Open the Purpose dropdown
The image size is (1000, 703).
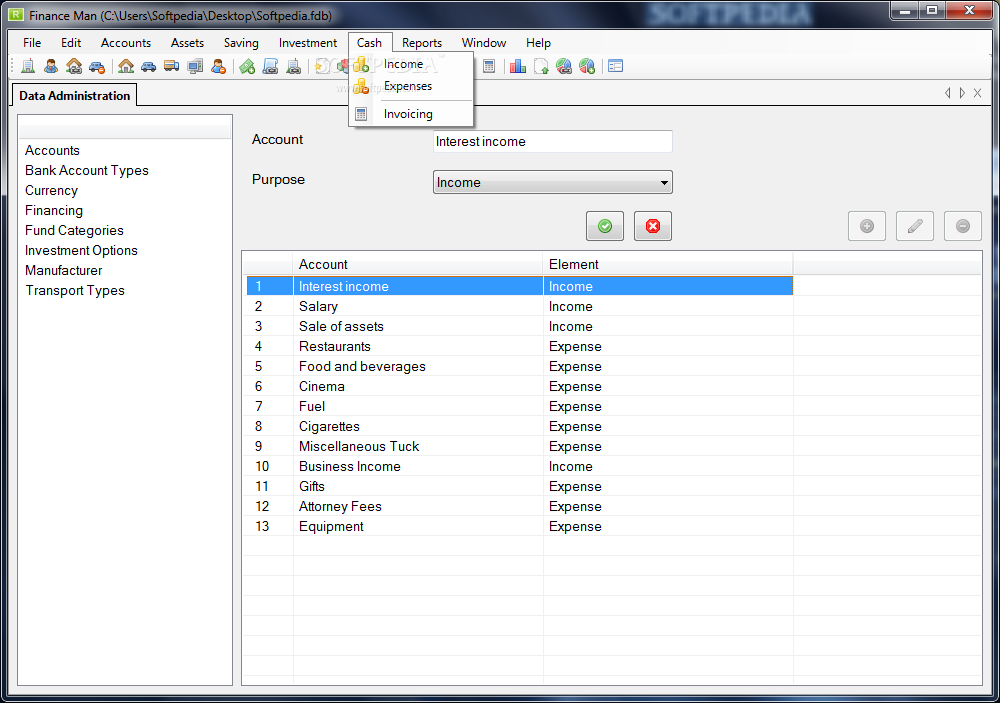point(552,182)
